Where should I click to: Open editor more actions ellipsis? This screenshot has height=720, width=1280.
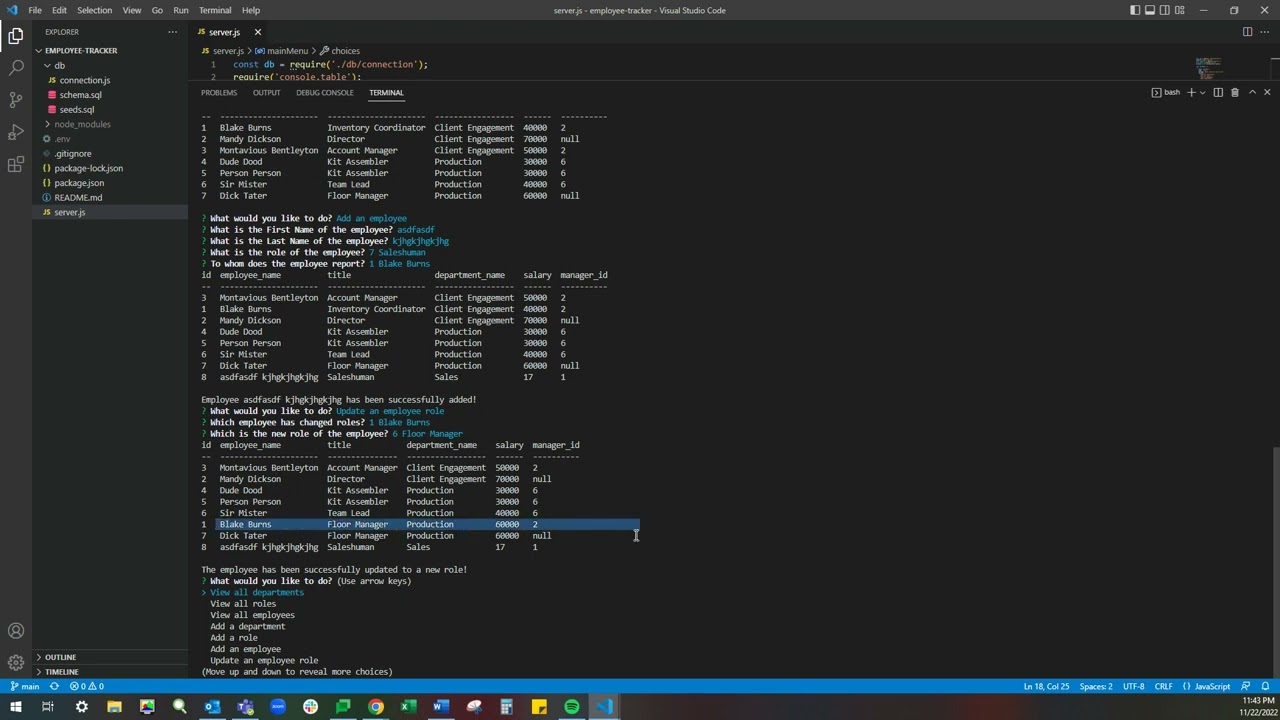(x=1265, y=32)
